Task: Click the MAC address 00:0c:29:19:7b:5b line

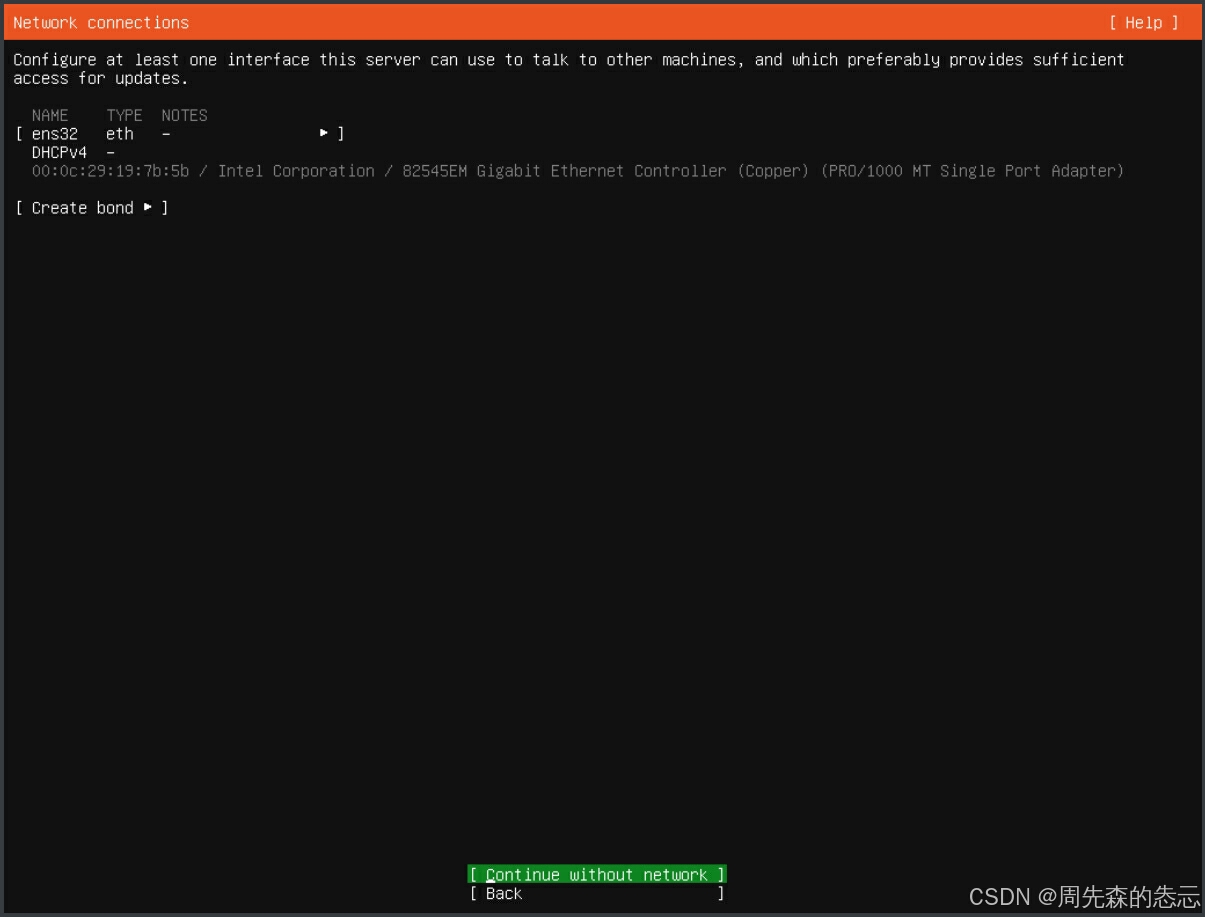Action: coord(578,171)
